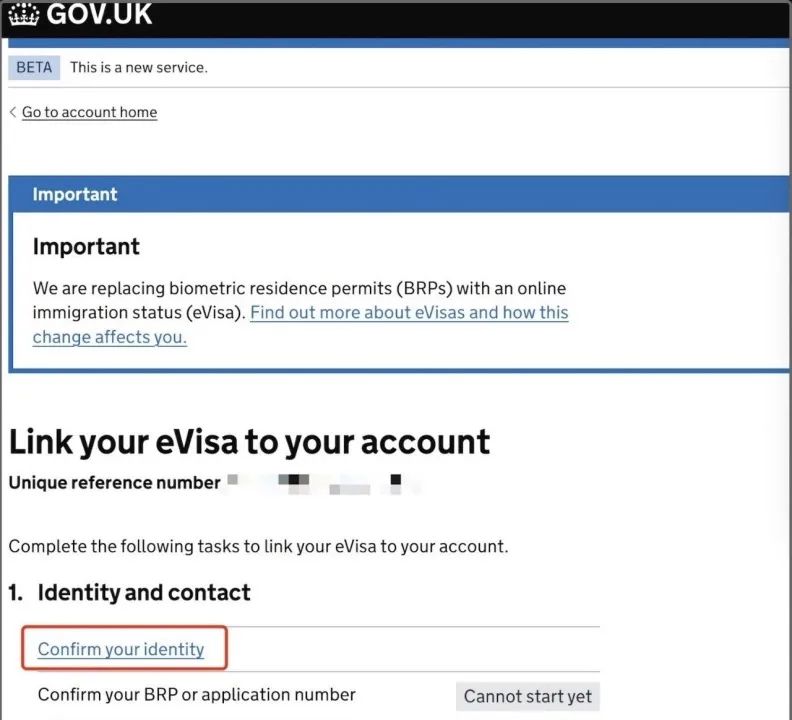This screenshot has height=720, width=792.
Task: Click the 'change affects you.' link text
Action: [x=110, y=337]
